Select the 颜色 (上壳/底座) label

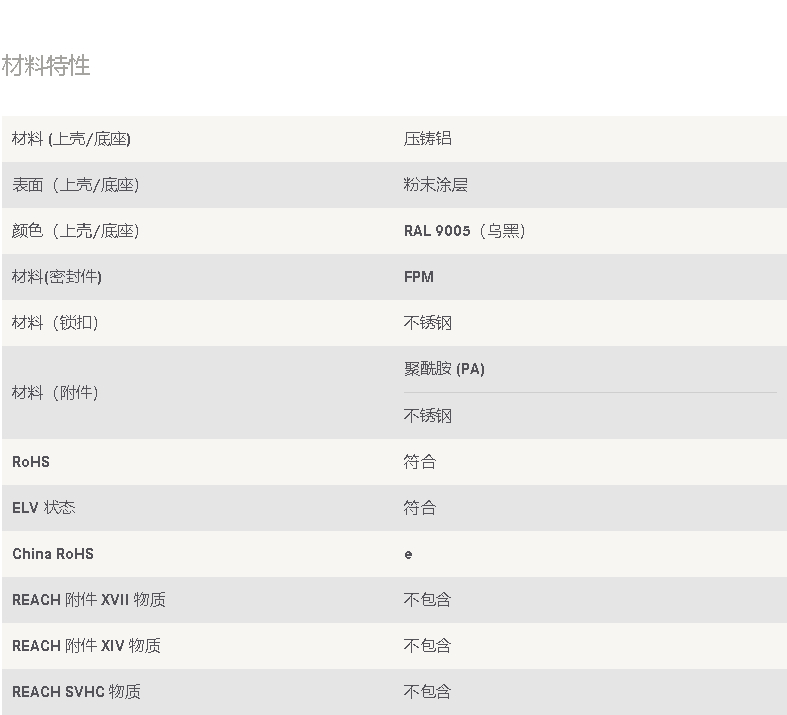click(76, 231)
